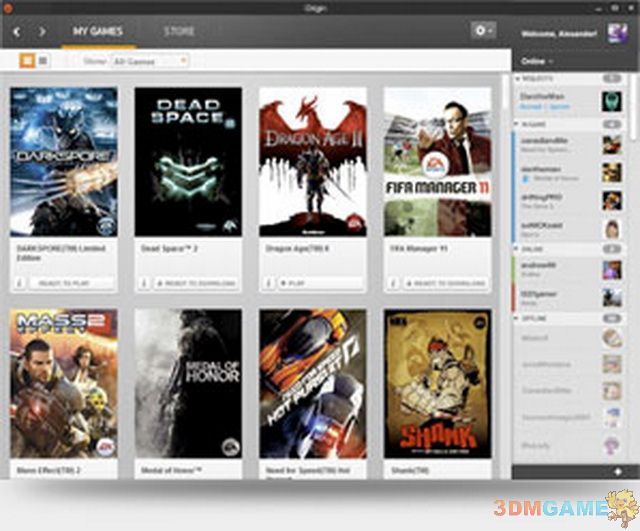
Task: Select the grid view icon
Action: (x=27, y=61)
